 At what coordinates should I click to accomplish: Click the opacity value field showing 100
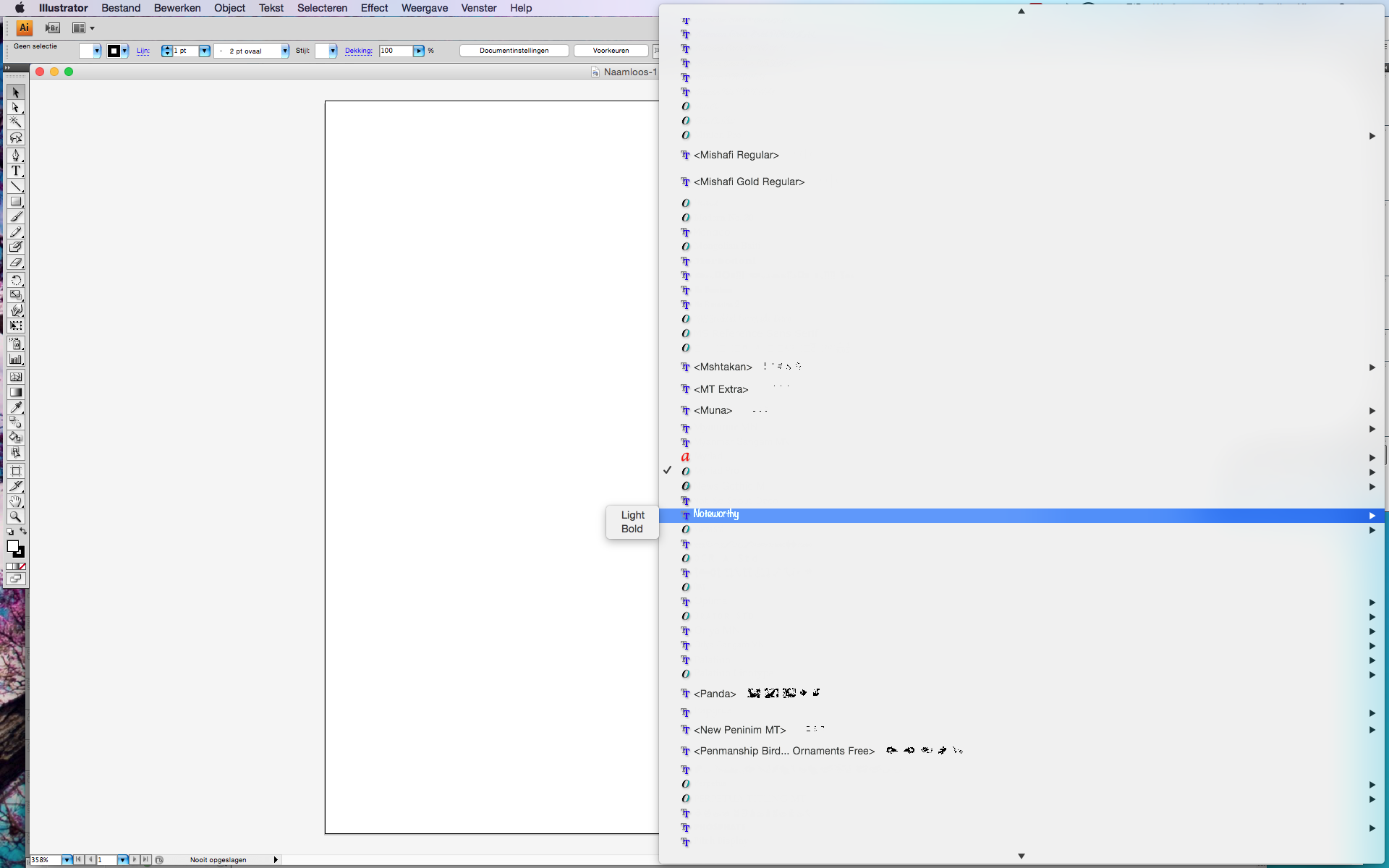point(396,51)
